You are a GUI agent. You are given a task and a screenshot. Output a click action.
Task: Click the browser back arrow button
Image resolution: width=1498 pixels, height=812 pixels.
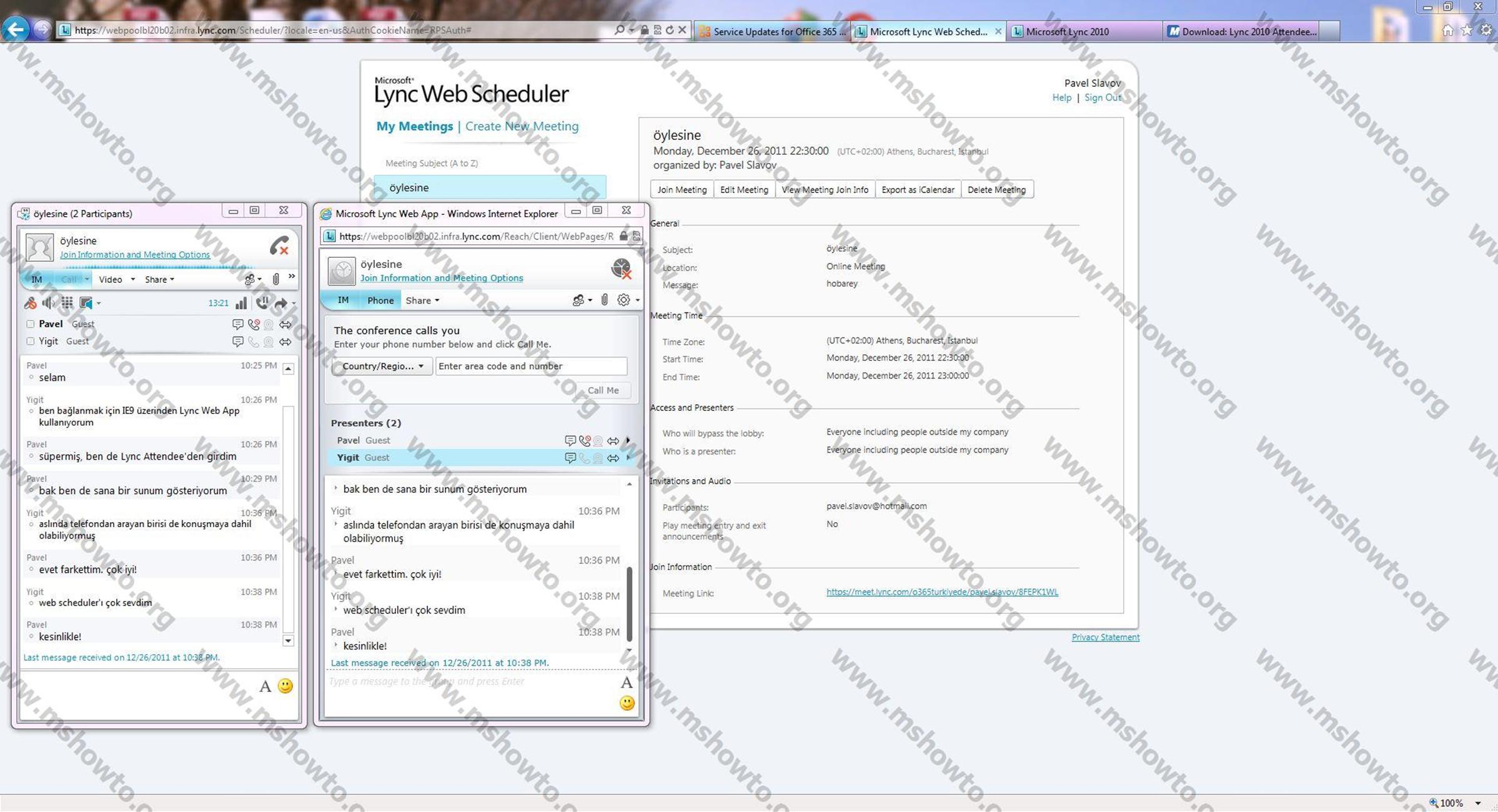(15, 29)
